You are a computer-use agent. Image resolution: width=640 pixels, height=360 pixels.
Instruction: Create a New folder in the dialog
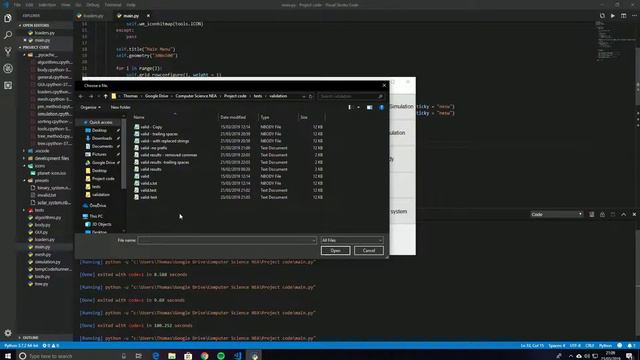click(120, 107)
